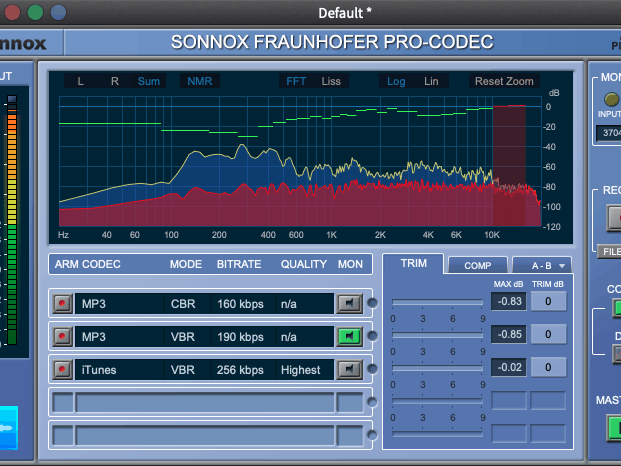The width and height of the screenshot is (621, 466).
Task: Select codec name iTunes
Action: click(x=99, y=370)
